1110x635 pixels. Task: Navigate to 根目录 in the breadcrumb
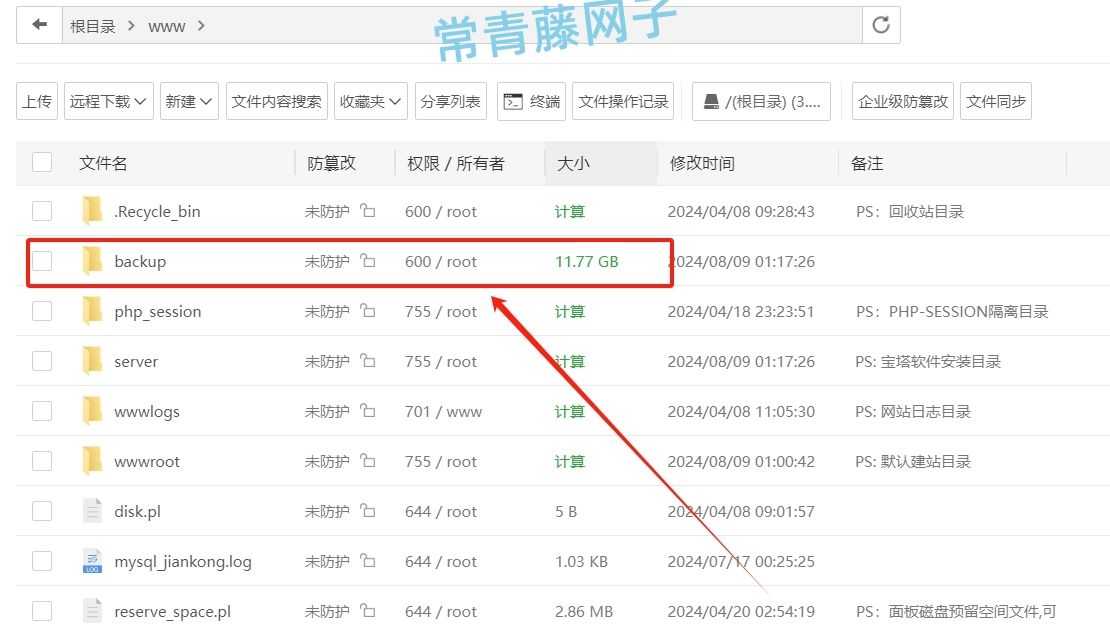(93, 26)
